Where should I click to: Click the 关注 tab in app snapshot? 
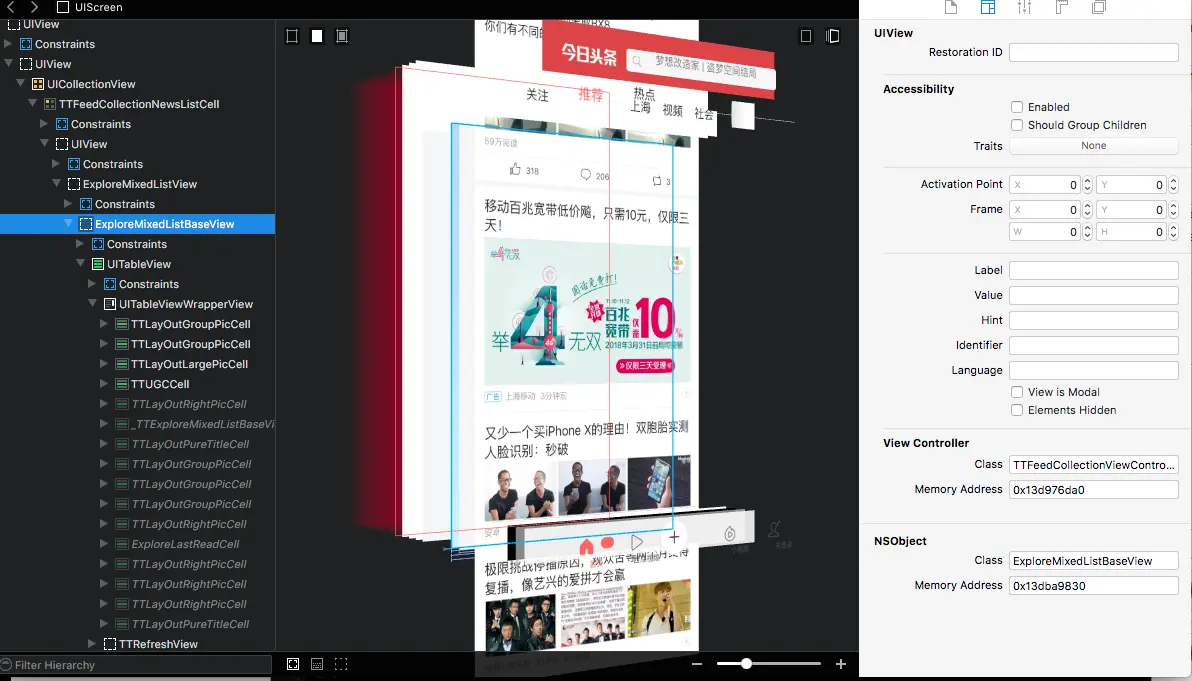[537, 95]
